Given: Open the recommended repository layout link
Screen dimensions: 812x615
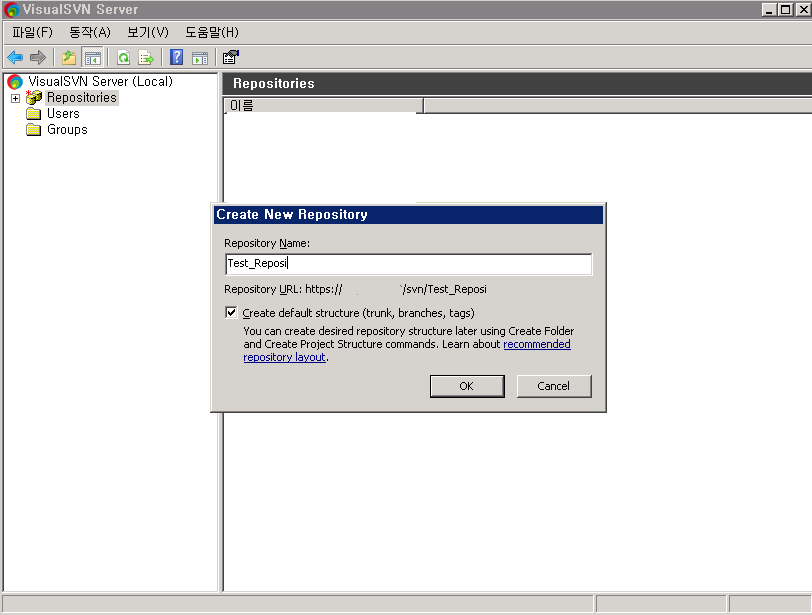Looking at the screenshot, I should pyautogui.click(x=536, y=344).
